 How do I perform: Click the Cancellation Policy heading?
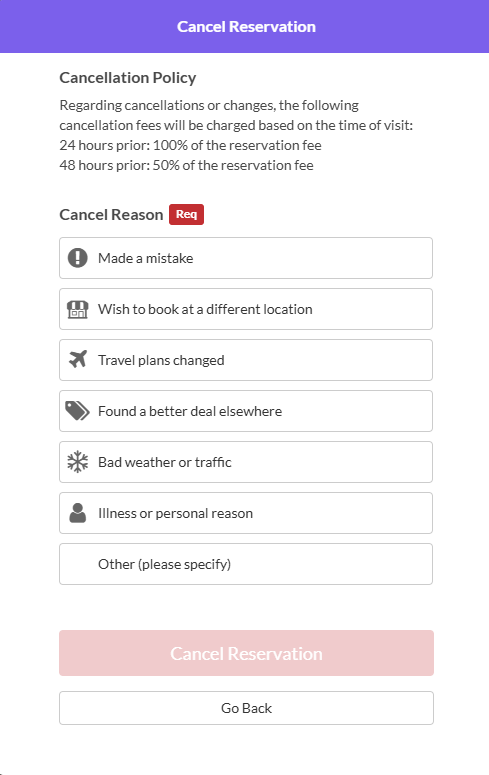128,78
